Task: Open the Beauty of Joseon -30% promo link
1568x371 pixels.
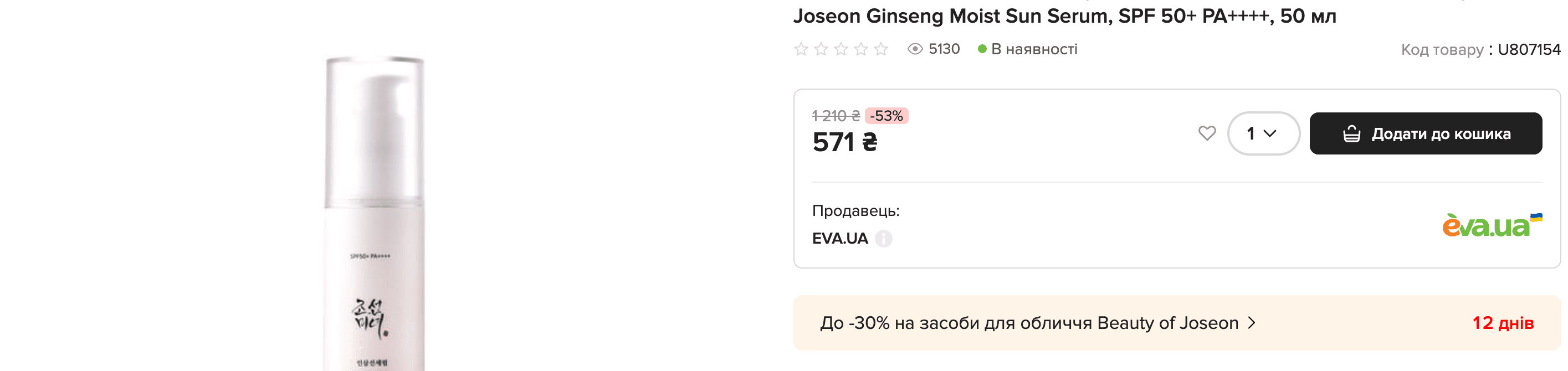Action: coord(1037,323)
